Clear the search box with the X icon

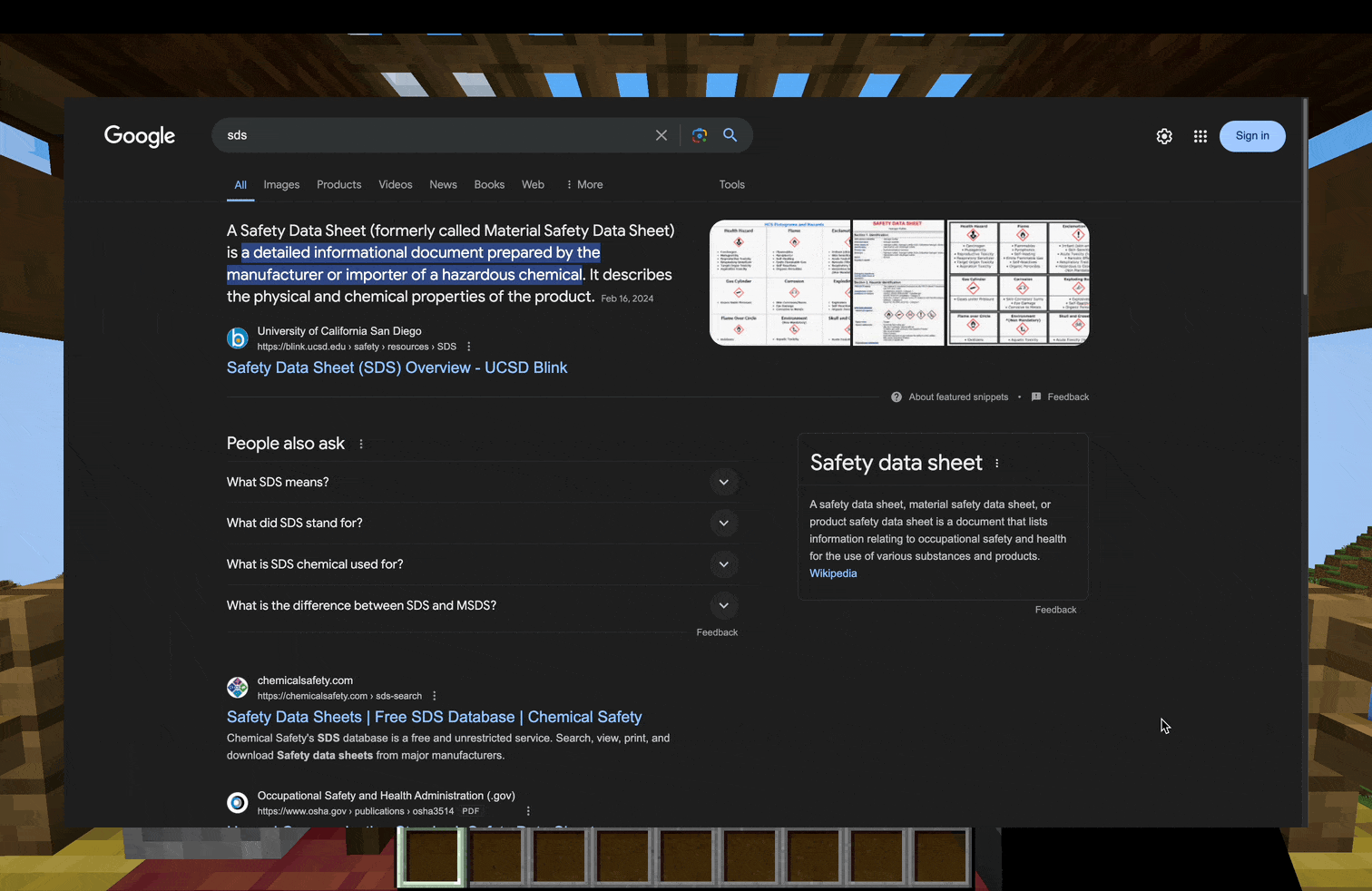[661, 135]
